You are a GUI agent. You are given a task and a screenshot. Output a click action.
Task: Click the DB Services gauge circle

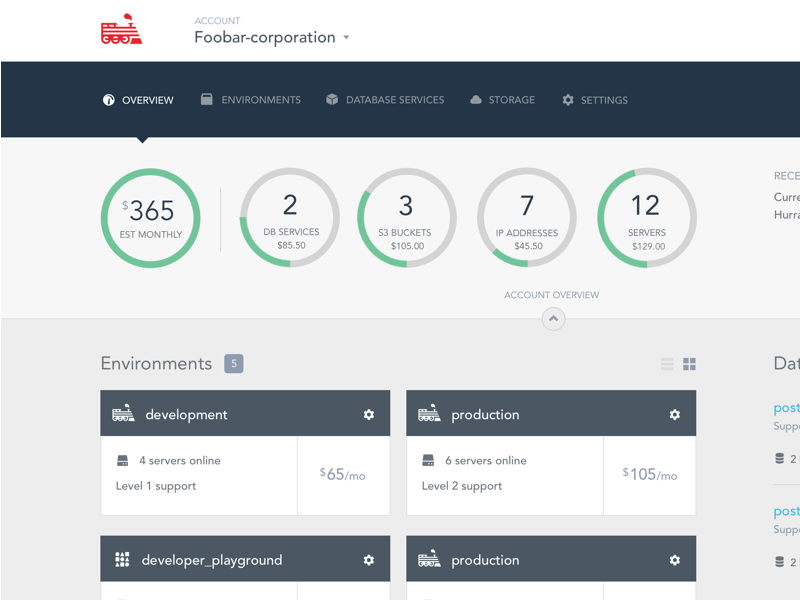click(x=290, y=218)
